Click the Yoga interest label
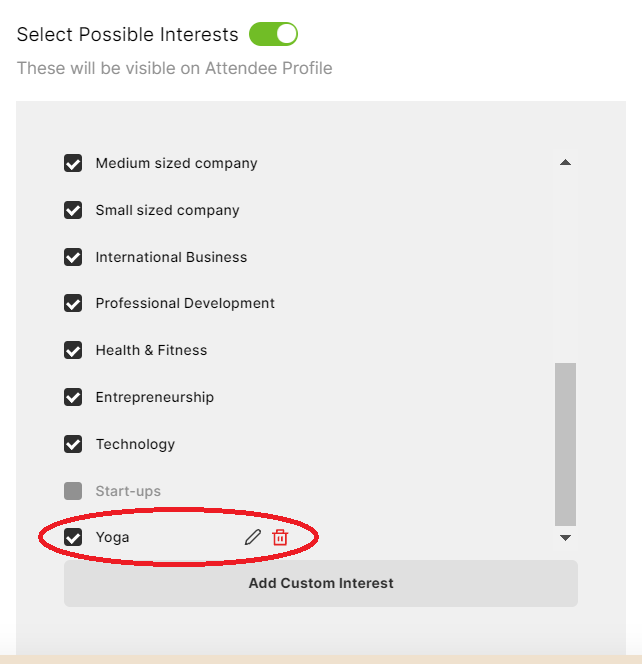This screenshot has width=642, height=664. click(112, 537)
